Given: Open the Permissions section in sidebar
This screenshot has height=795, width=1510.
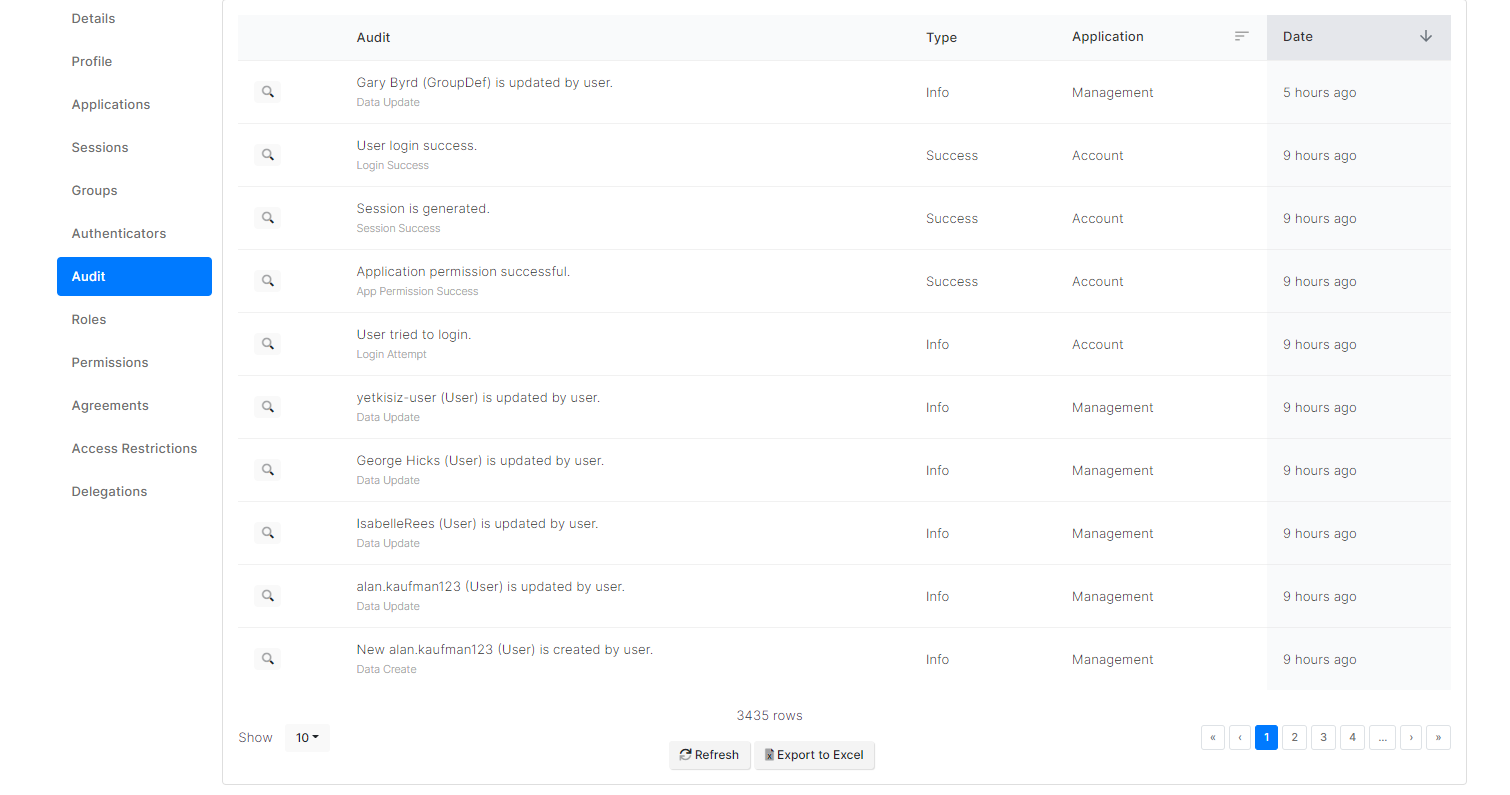Looking at the screenshot, I should (x=110, y=363).
